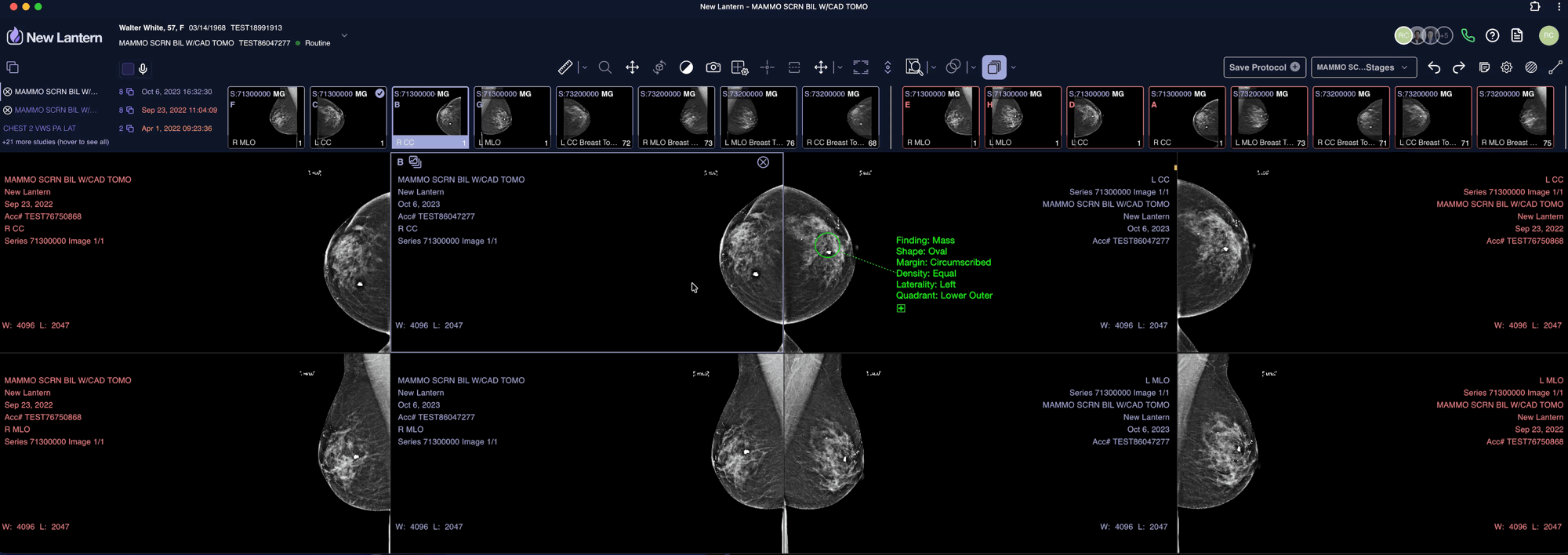Image resolution: width=1568 pixels, height=555 pixels.
Task: Click the fit-to-viewport frame icon
Action: (861, 67)
